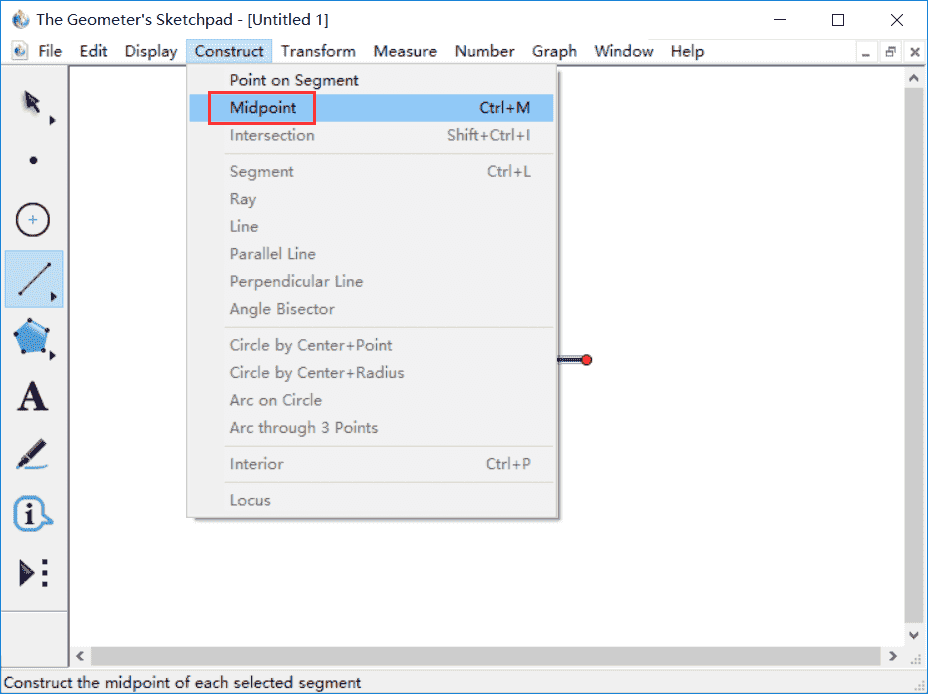The image size is (928, 694).
Task: Open the Number menu
Action: 485,51
